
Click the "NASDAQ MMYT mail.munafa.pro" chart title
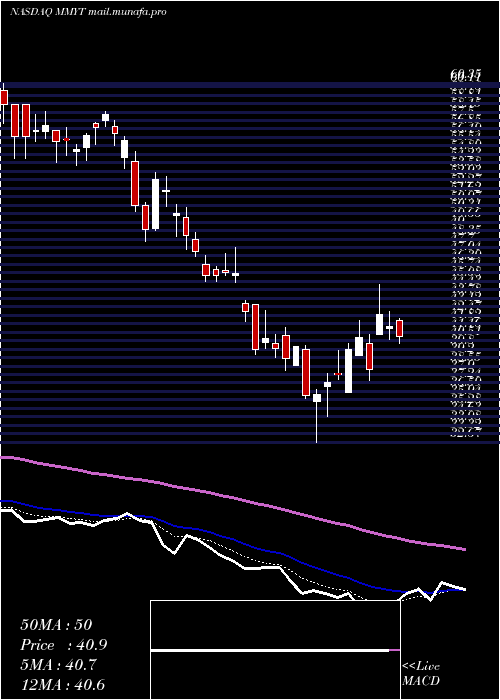click(88, 12)
